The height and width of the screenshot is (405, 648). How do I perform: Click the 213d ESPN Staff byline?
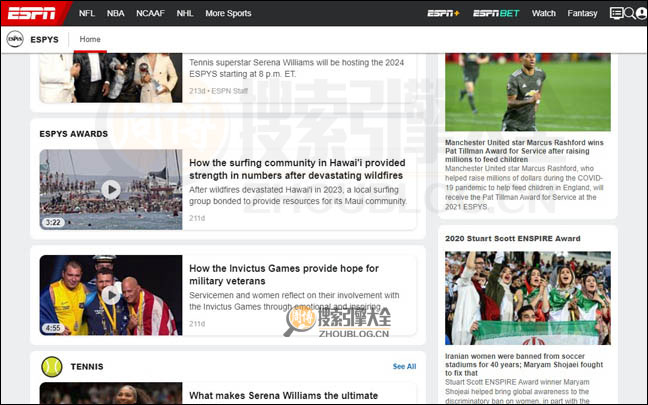(219, 91)
